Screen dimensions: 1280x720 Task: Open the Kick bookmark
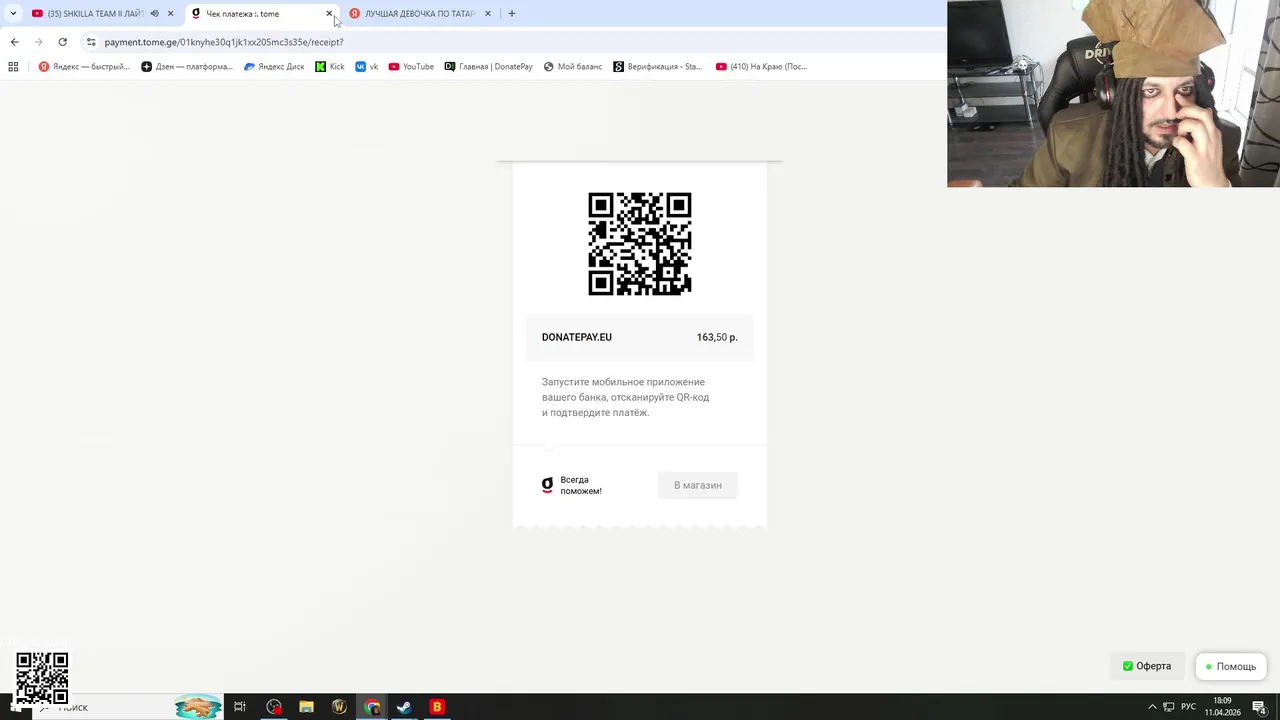click(330, 67)
